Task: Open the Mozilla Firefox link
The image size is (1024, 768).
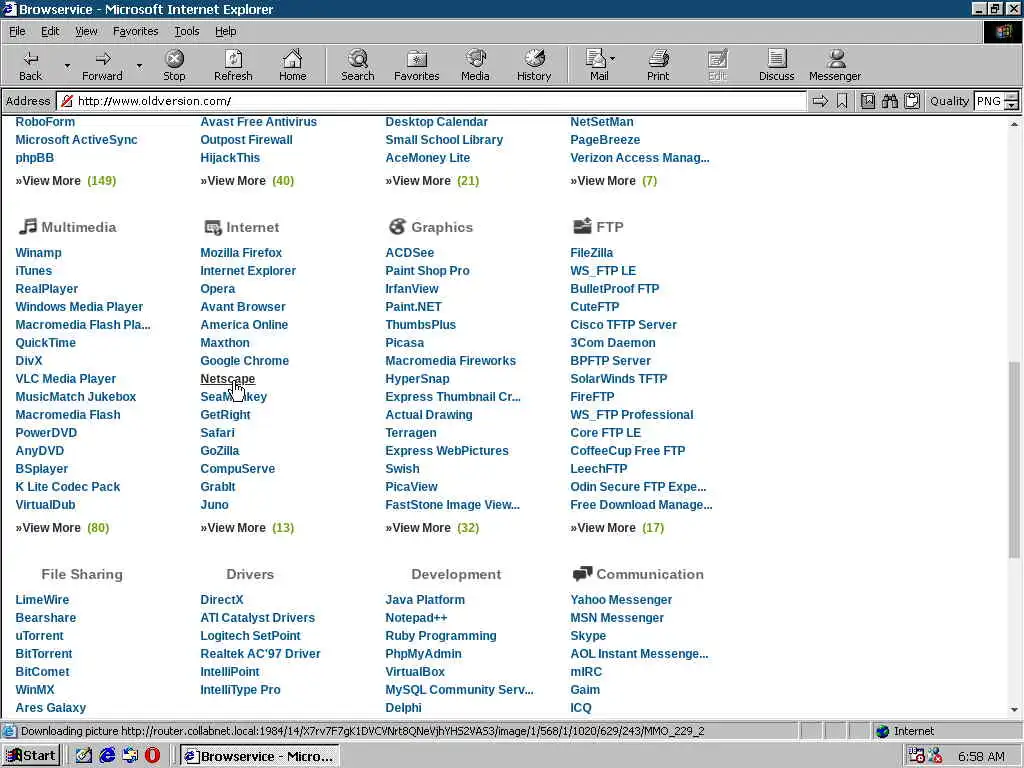Action: [x=241, y=253]
